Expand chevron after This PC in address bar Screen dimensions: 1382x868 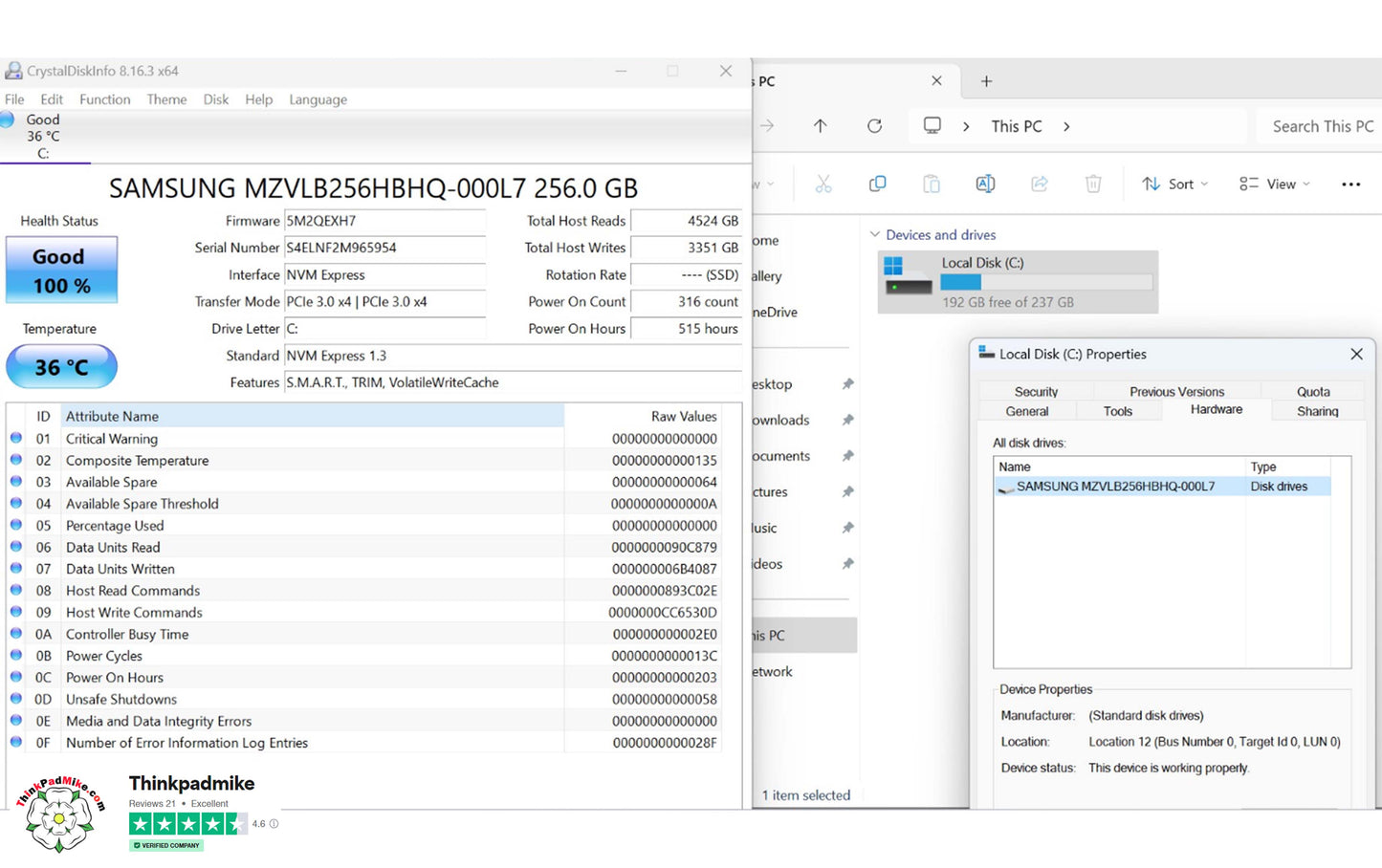1066,126
